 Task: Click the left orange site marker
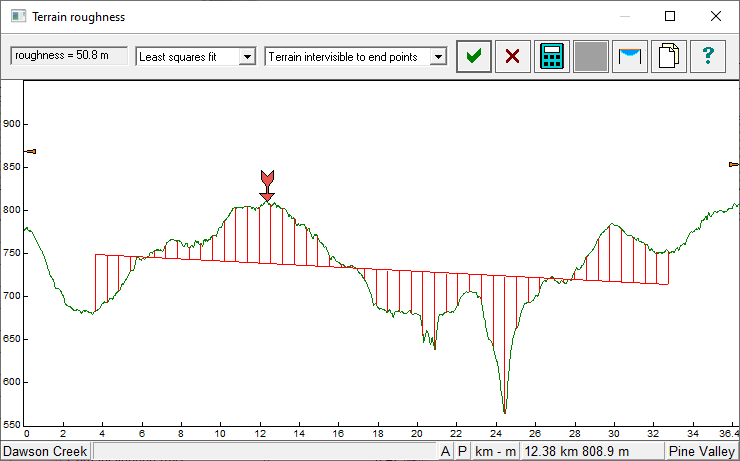point(30,151)
